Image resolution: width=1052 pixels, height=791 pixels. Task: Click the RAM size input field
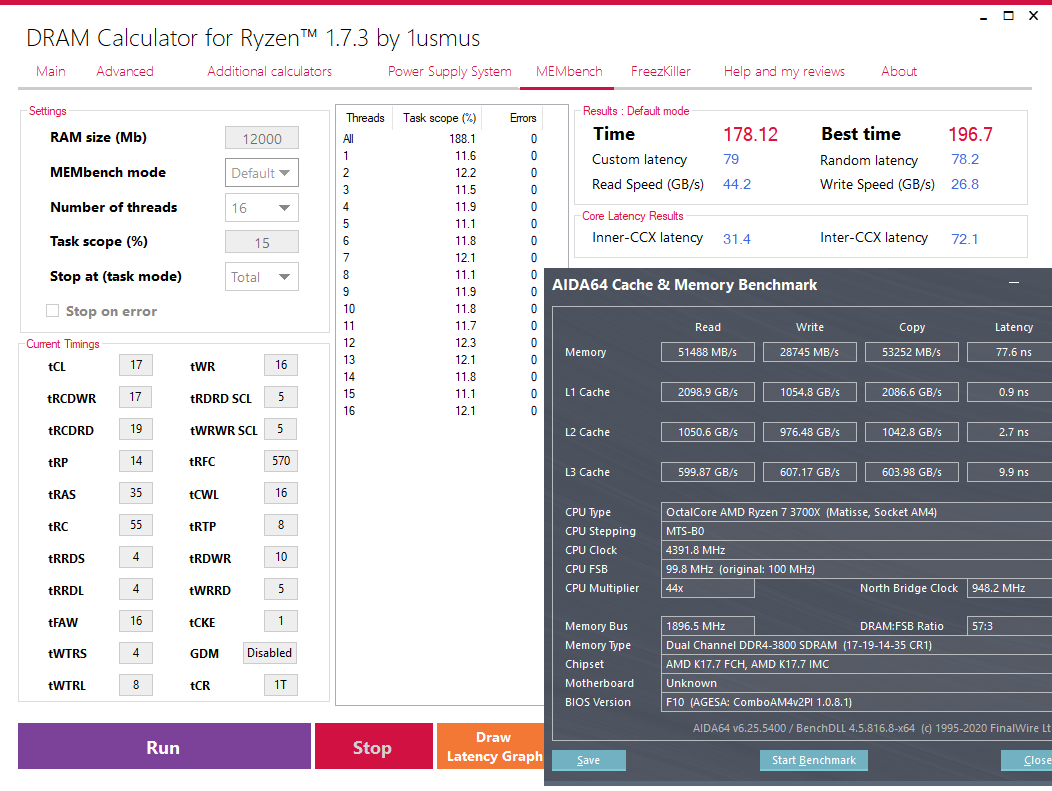[x=262, y=138]
